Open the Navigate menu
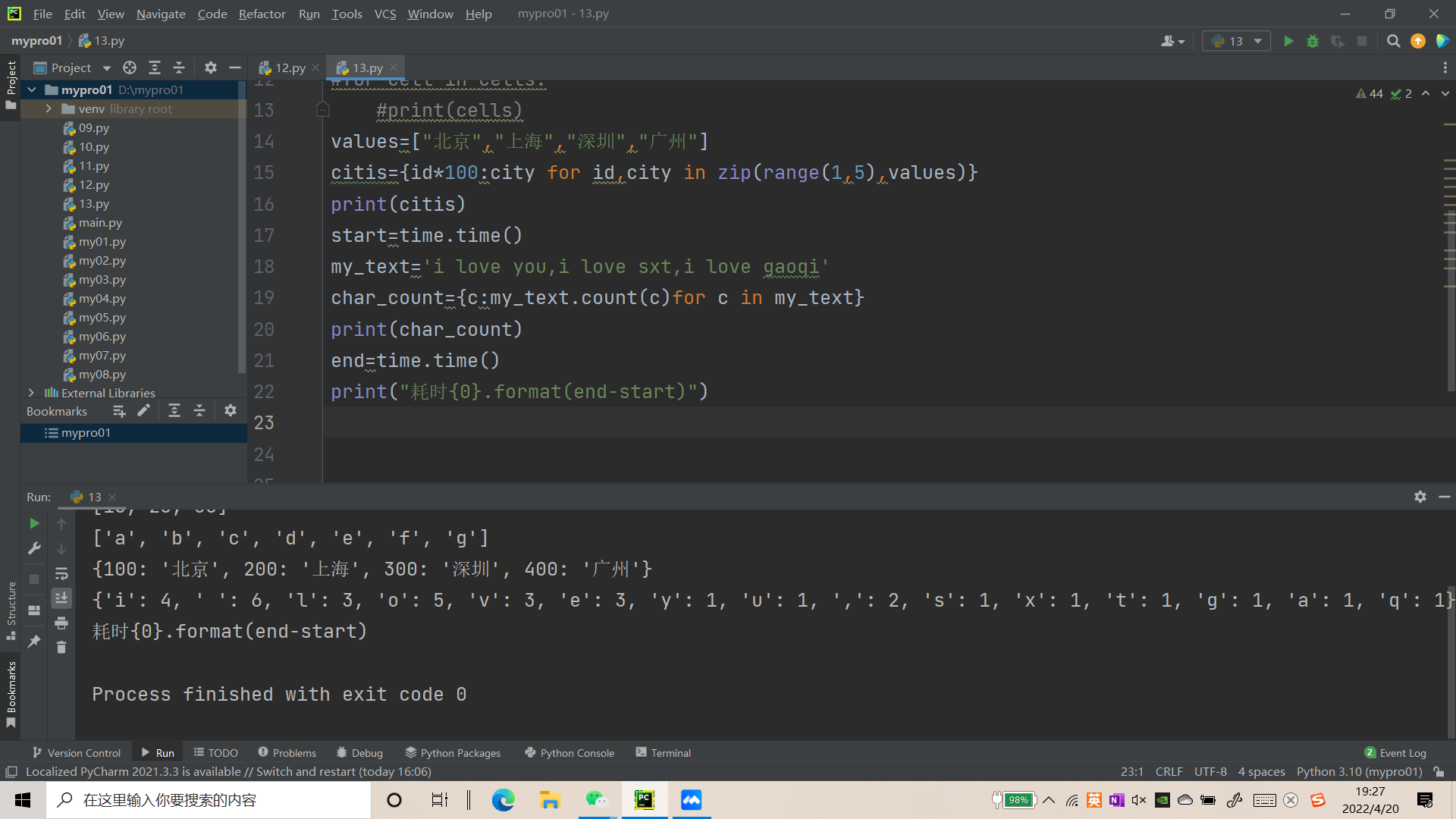The image size is (1456, 819). coord(161,14)
